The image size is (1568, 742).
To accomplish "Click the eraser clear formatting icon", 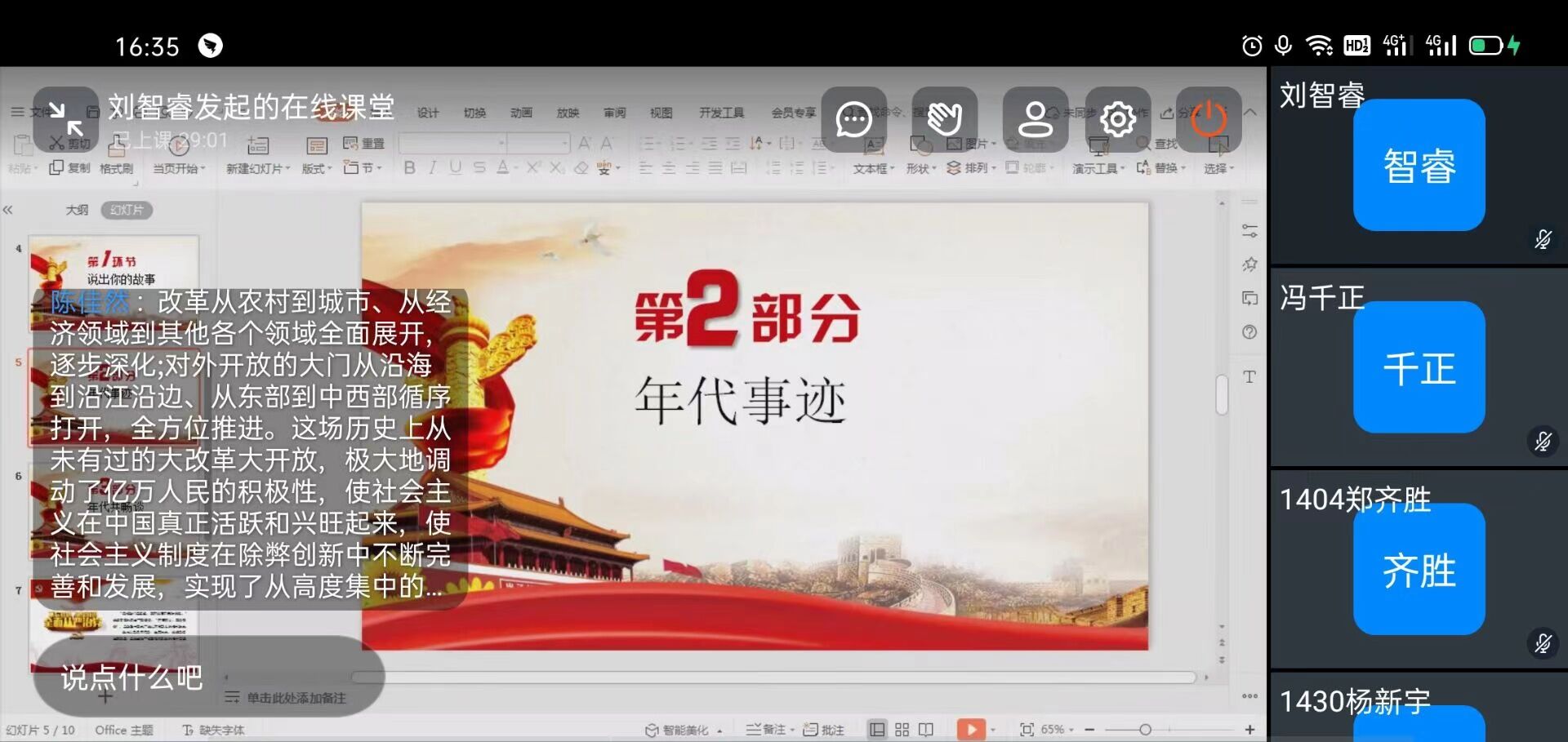I will click(x=581, y=167).
